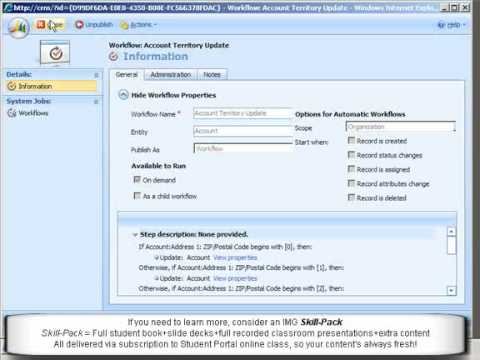
Task: Click the Workflows gear icon in sidebar
Action: (12, 113)
